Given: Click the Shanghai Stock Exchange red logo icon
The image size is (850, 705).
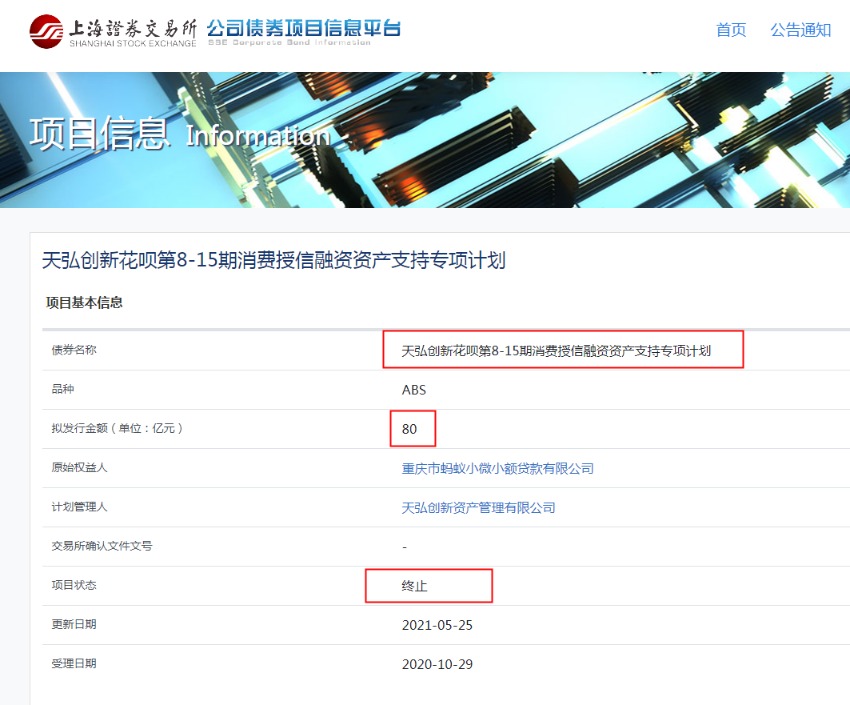Looking at the screenshot, I should click(46, 31).
